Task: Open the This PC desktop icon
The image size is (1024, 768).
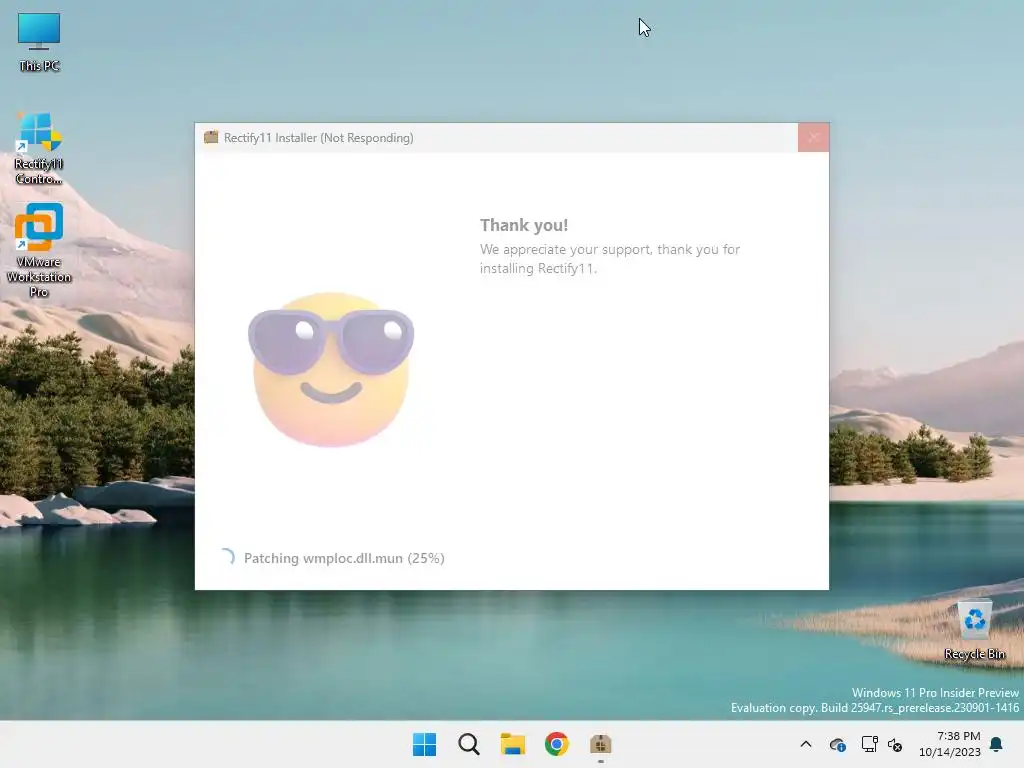Action: [39, 42]
